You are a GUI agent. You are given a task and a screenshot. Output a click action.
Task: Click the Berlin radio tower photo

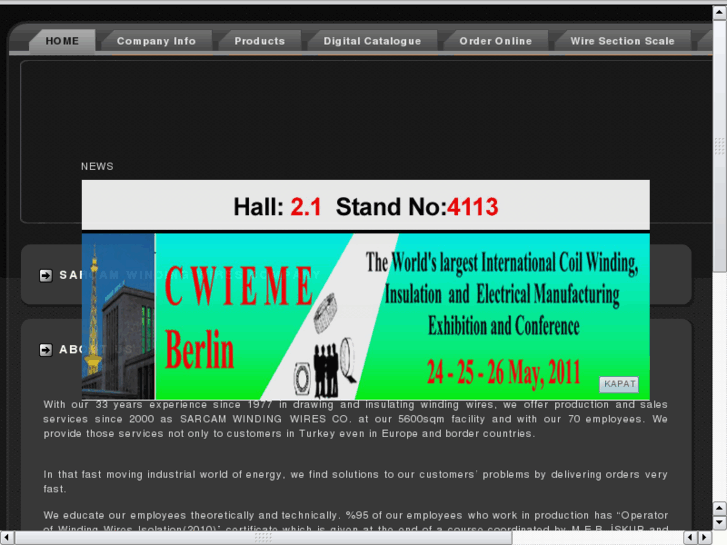[118, 316]
